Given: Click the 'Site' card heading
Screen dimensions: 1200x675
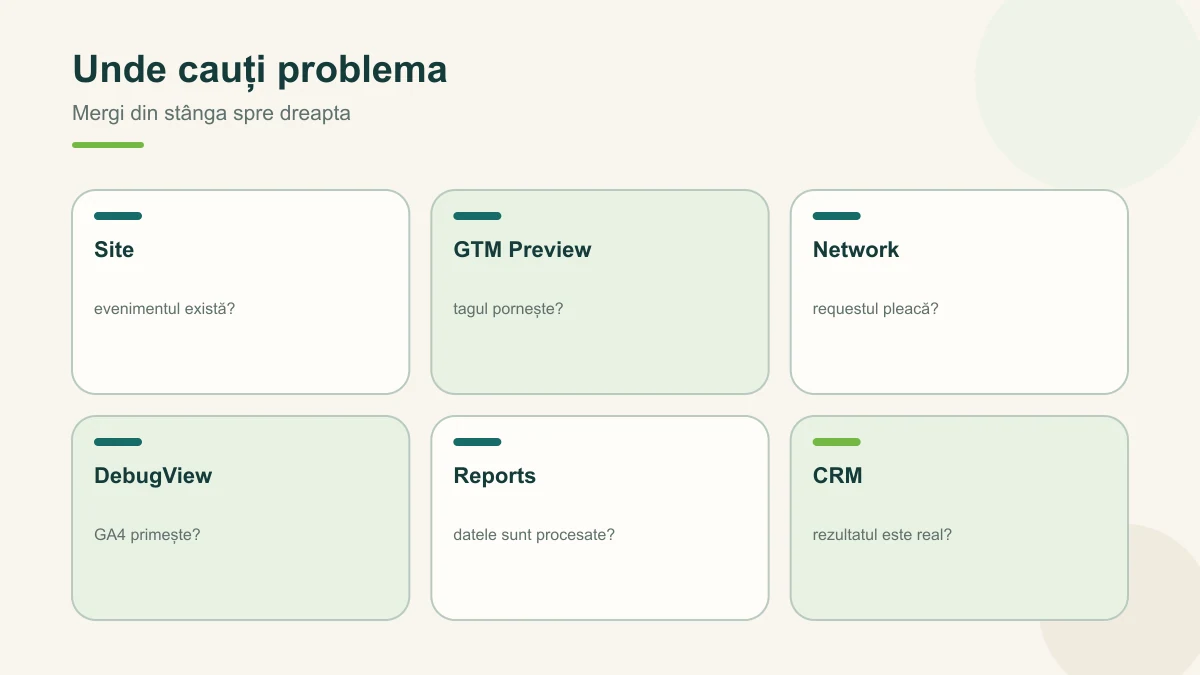Looking at the screenshot, I should click(x=114, y=250).
